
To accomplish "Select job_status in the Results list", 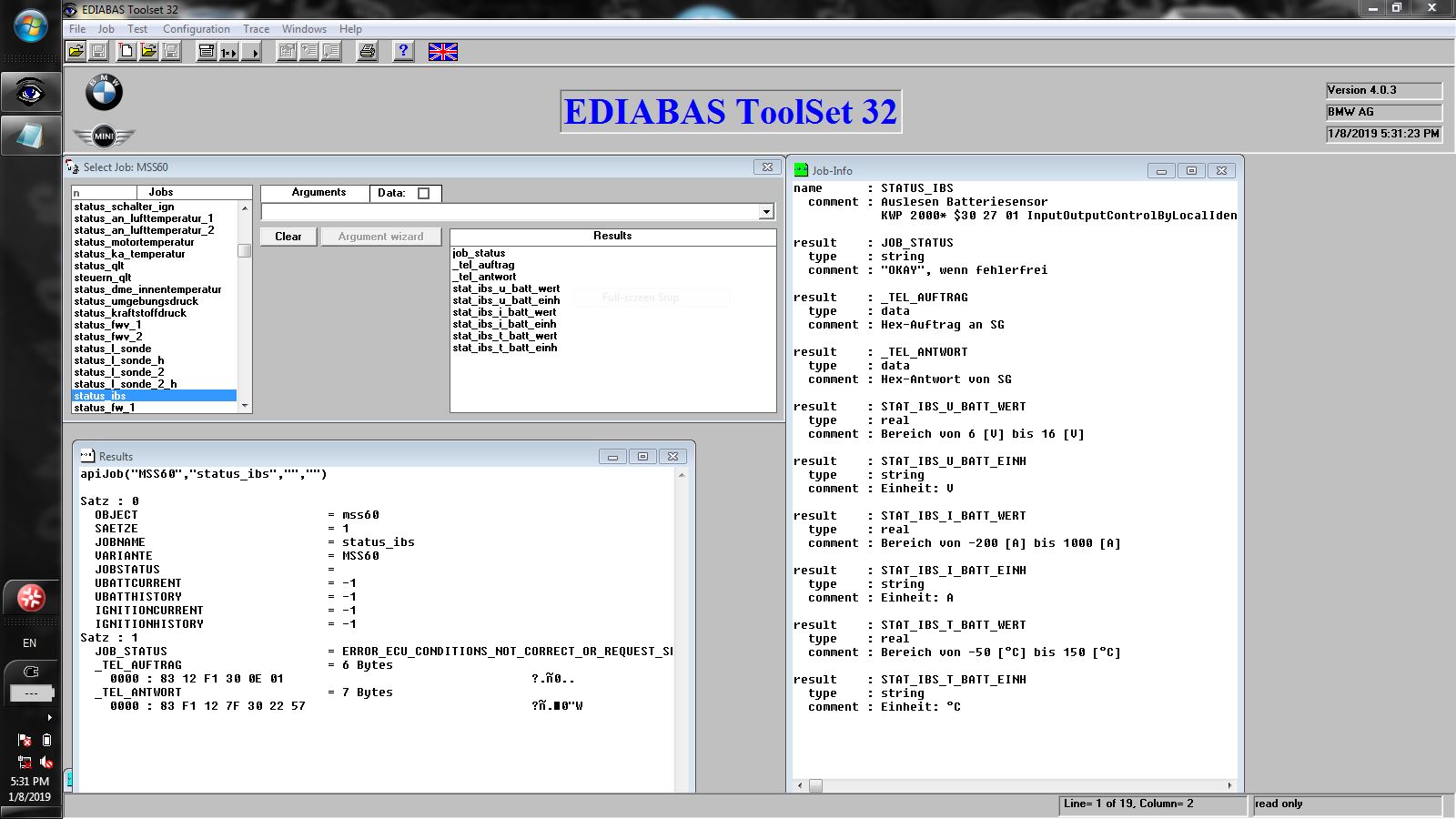I will (479, 253).
